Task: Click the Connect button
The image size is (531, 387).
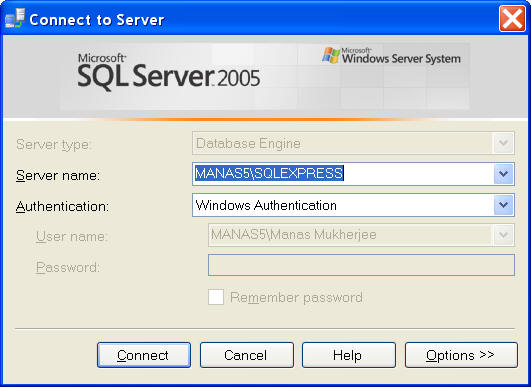Action: 144,355
